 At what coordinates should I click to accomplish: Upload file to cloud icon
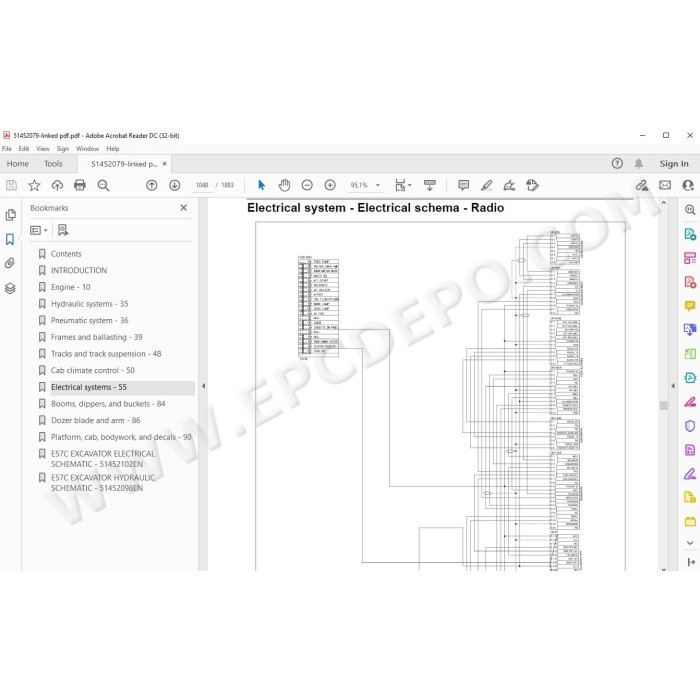57,185
